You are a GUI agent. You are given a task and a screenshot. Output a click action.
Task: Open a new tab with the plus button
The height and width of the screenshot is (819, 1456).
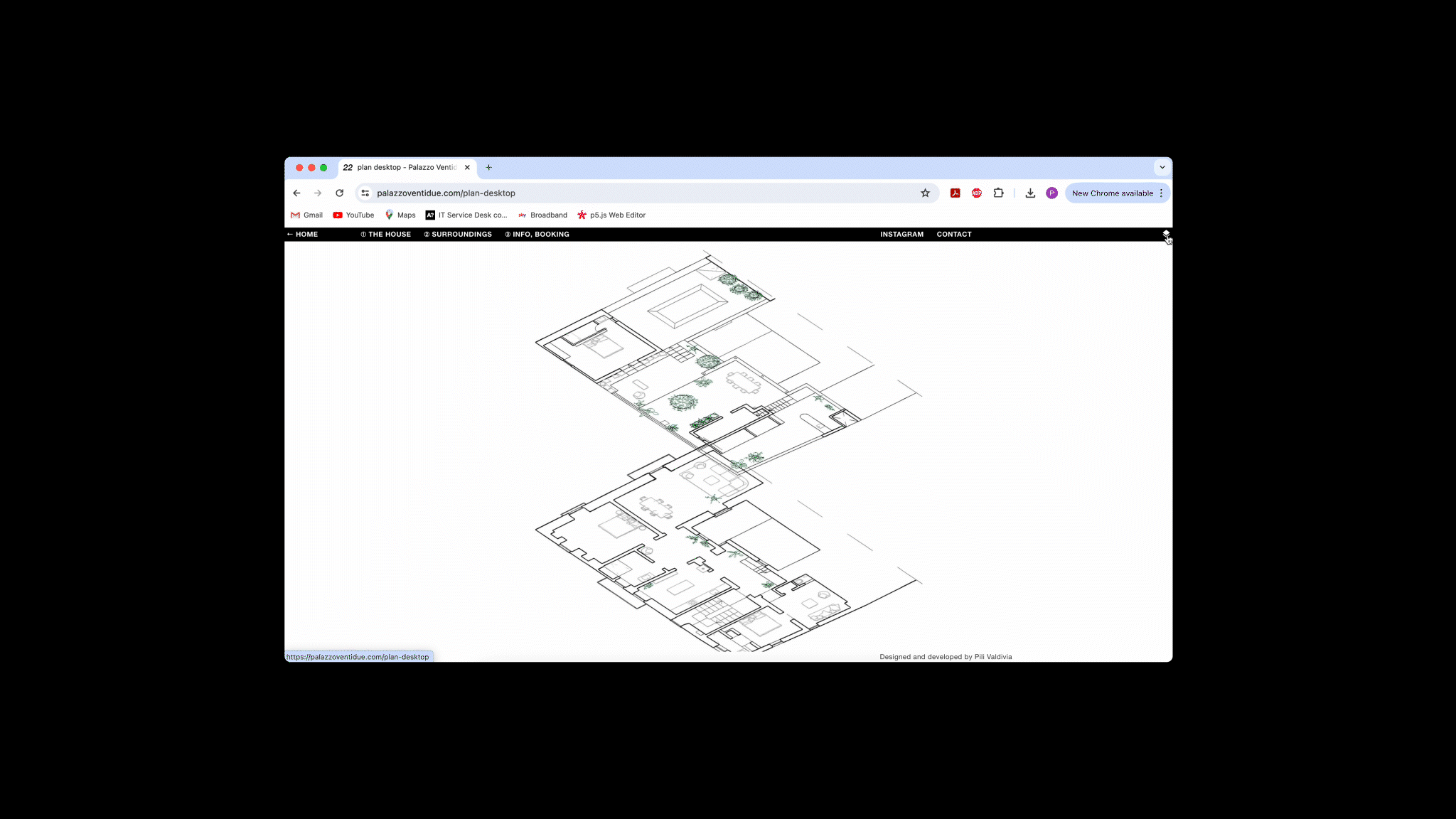point(488,168)
